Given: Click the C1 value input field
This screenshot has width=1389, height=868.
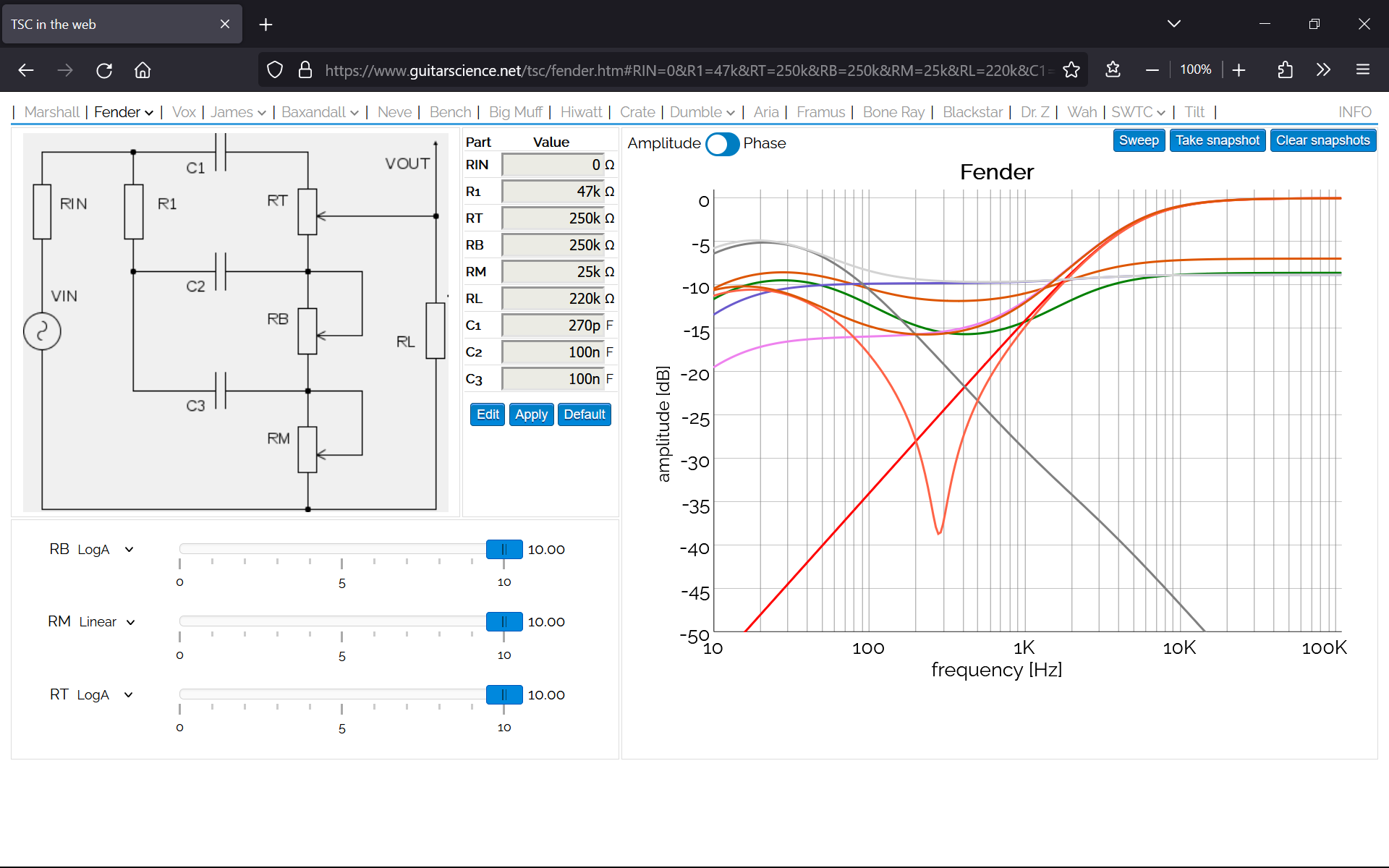Looking at the screenshot, I should tap(553, 325).
